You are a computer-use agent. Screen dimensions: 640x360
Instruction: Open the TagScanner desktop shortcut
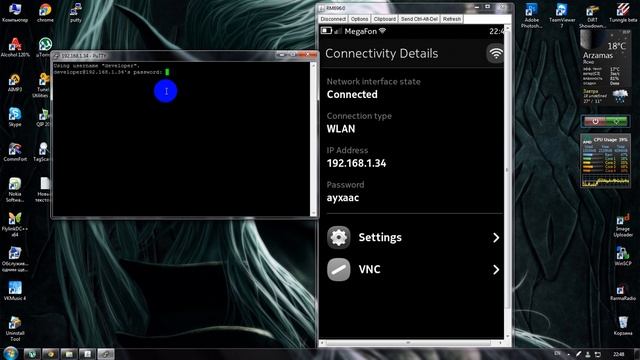click(42, 152)
